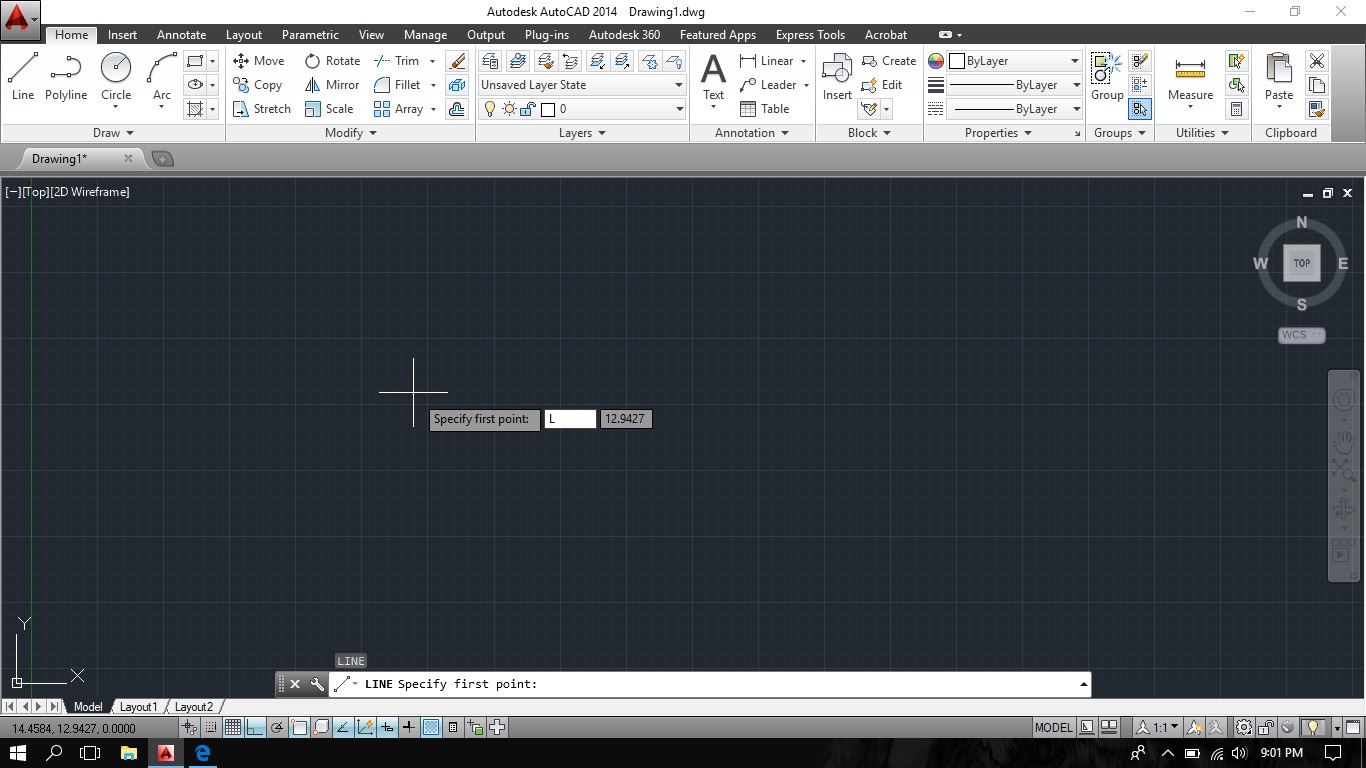Click inside the dynamic input coordinate field

(569, 418)
